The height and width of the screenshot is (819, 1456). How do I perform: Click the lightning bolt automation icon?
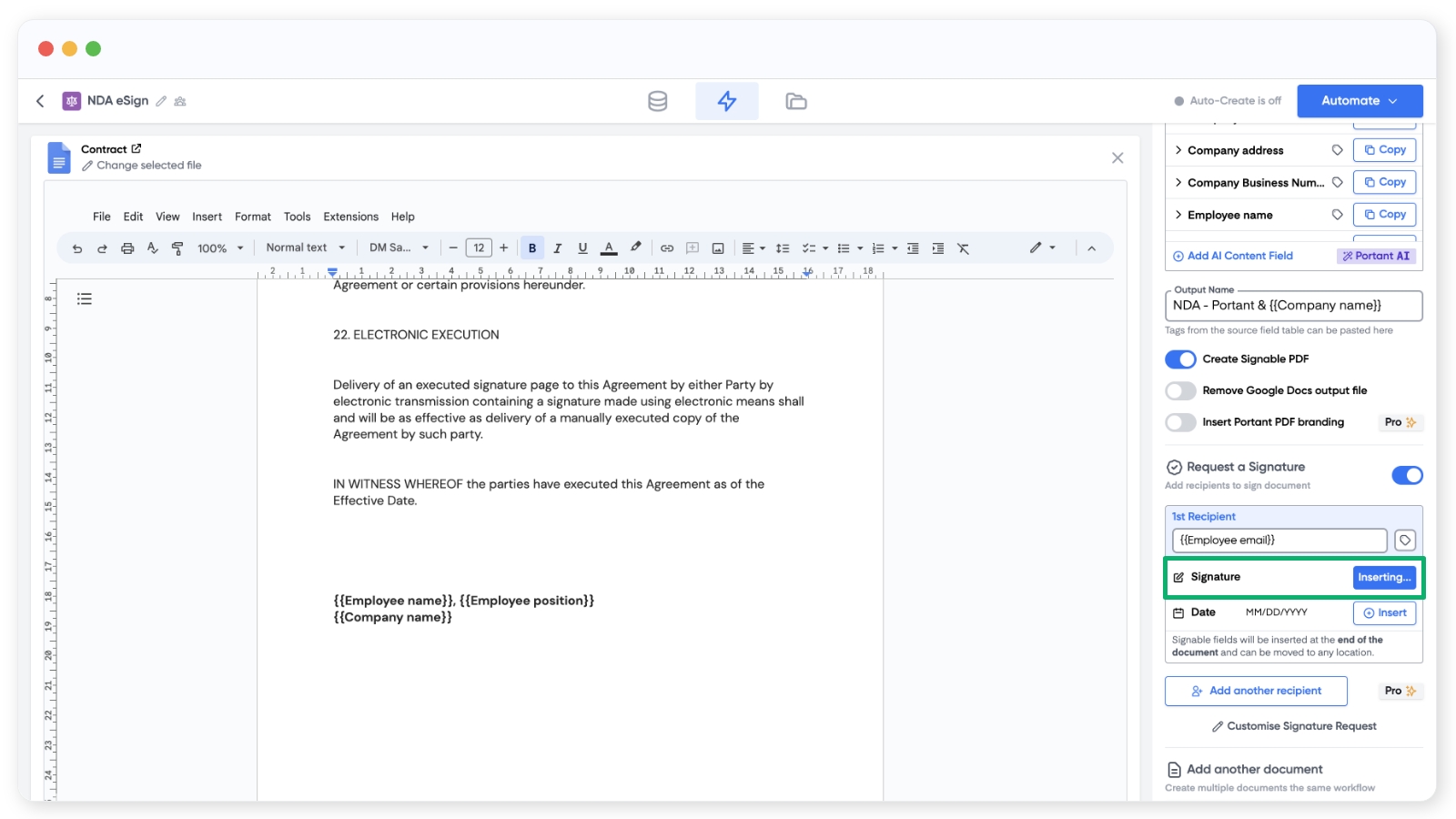pos(726,101)
